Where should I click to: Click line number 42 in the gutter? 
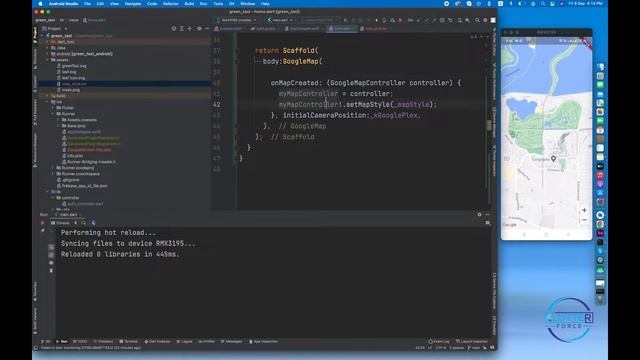point(216,104)
